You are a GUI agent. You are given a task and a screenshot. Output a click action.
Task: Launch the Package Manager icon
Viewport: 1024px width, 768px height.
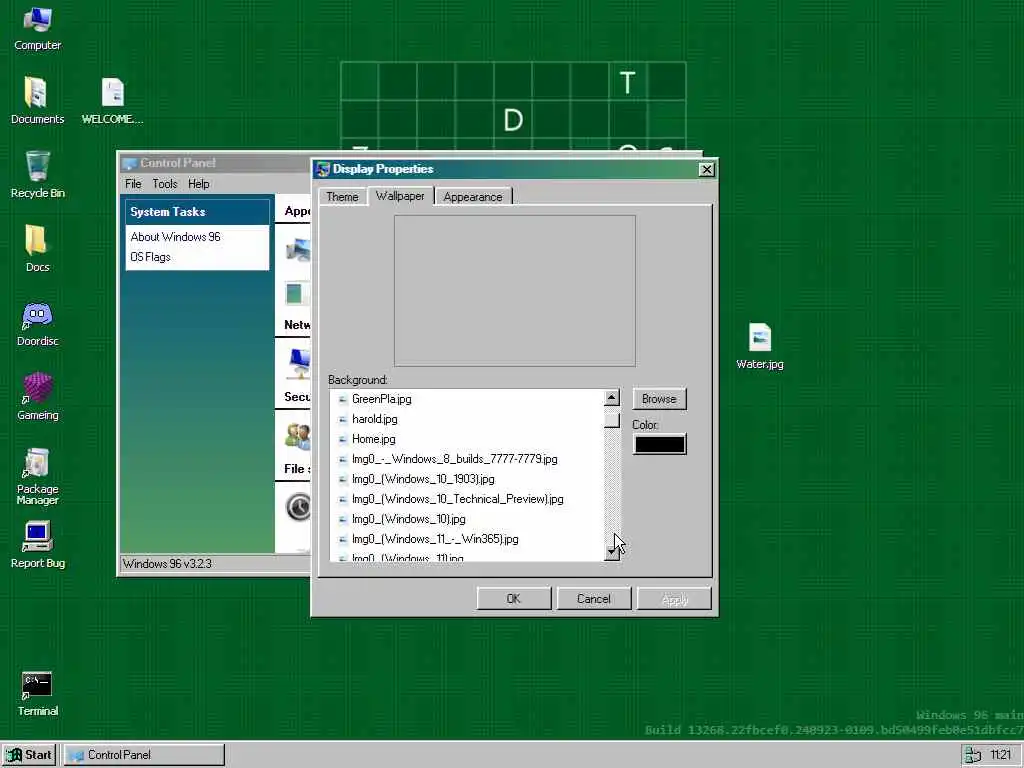pos(37,476)
